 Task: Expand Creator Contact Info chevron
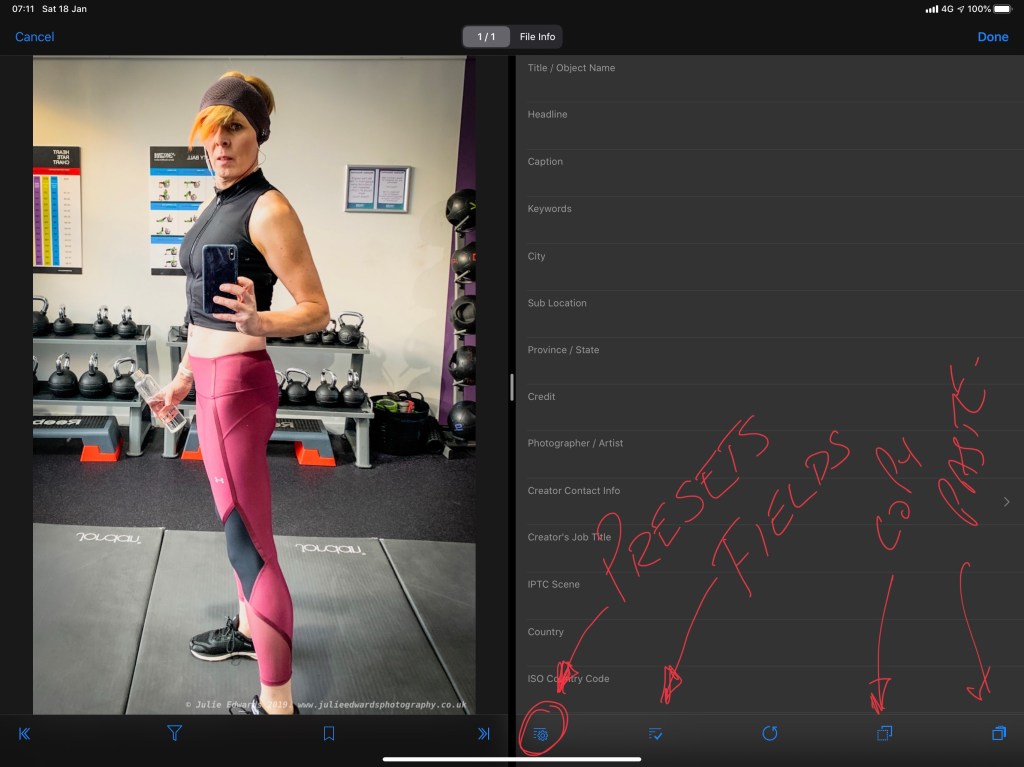coord(1006,502)
